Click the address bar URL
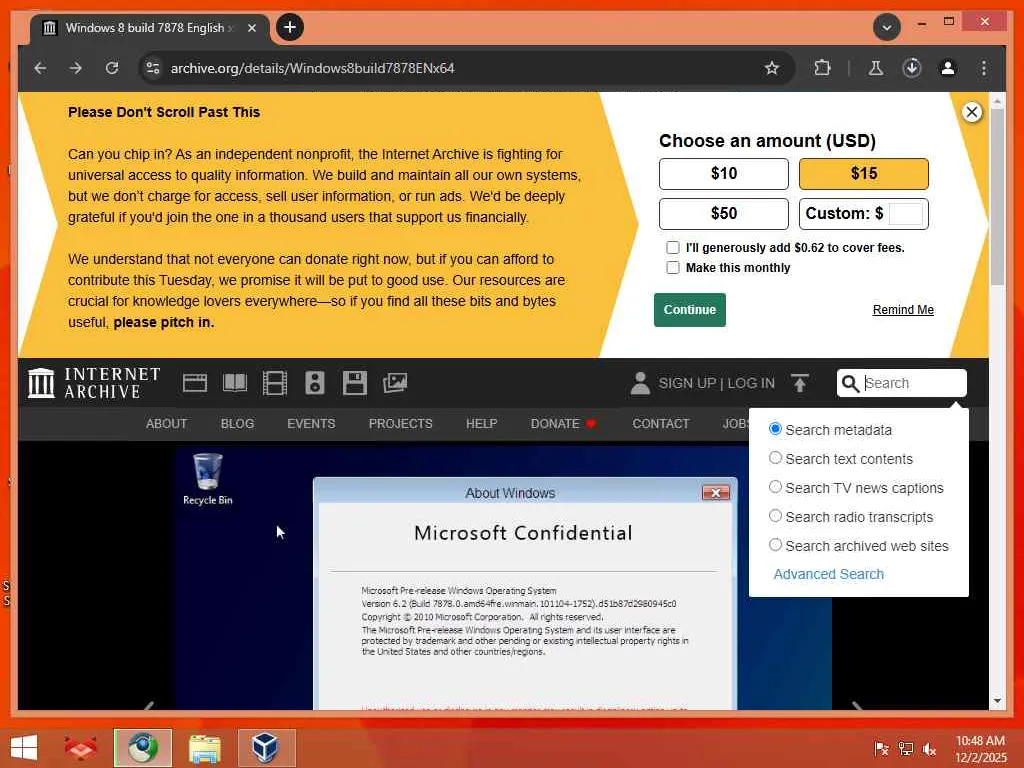Viewport: 1024px width, 768px height. point(312,68)
